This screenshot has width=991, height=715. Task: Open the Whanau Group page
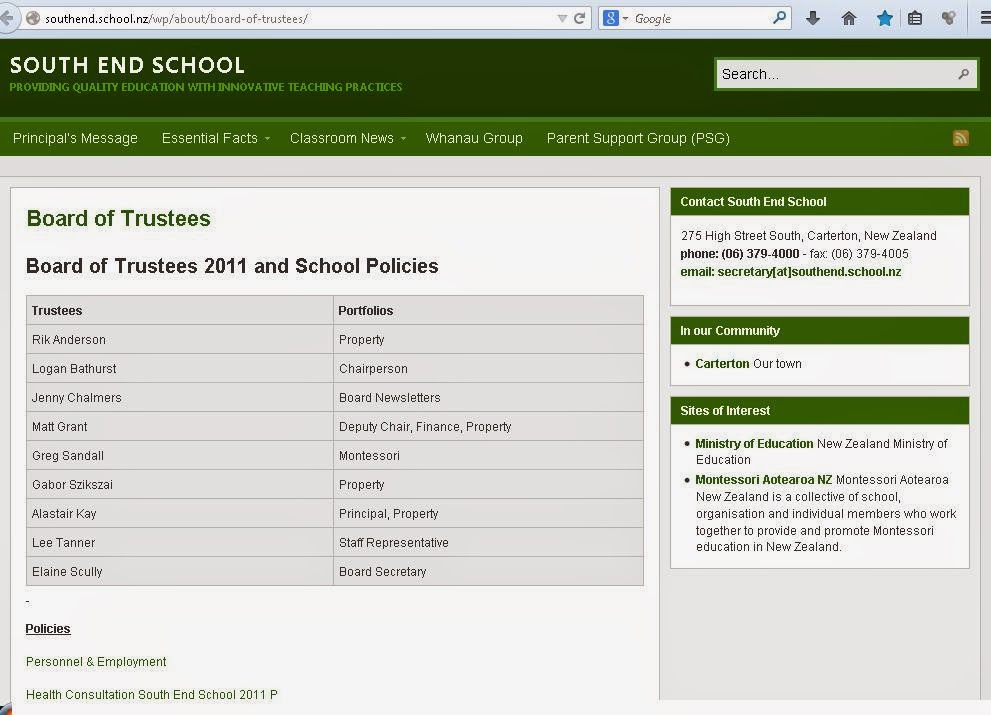474,138
